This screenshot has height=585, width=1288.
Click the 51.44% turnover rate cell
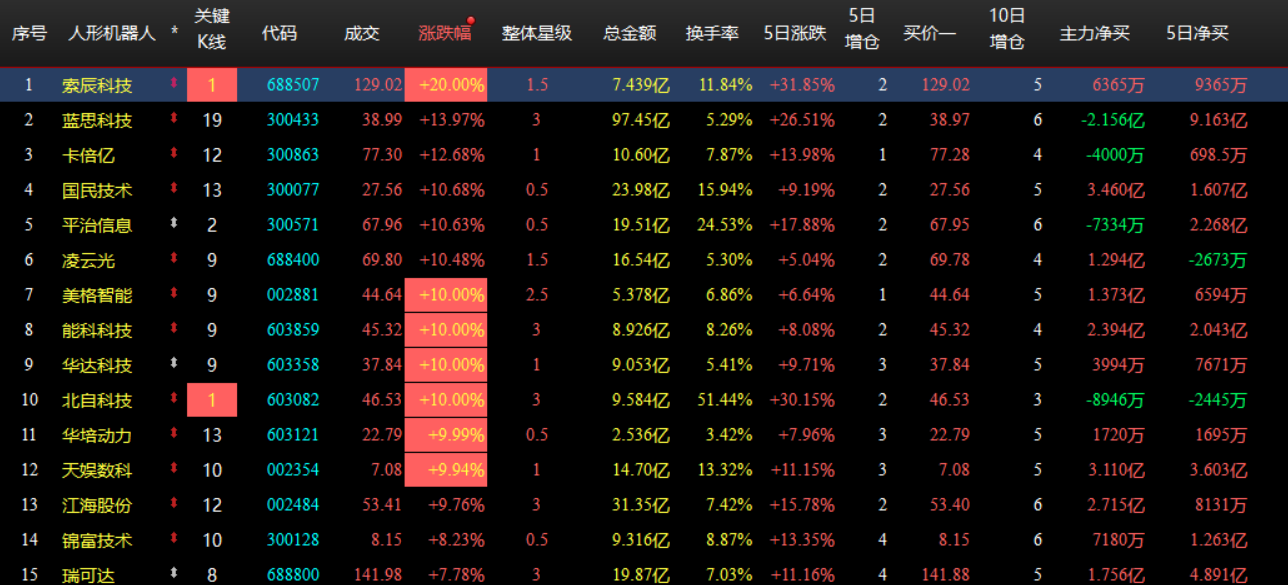click(725, 400)
